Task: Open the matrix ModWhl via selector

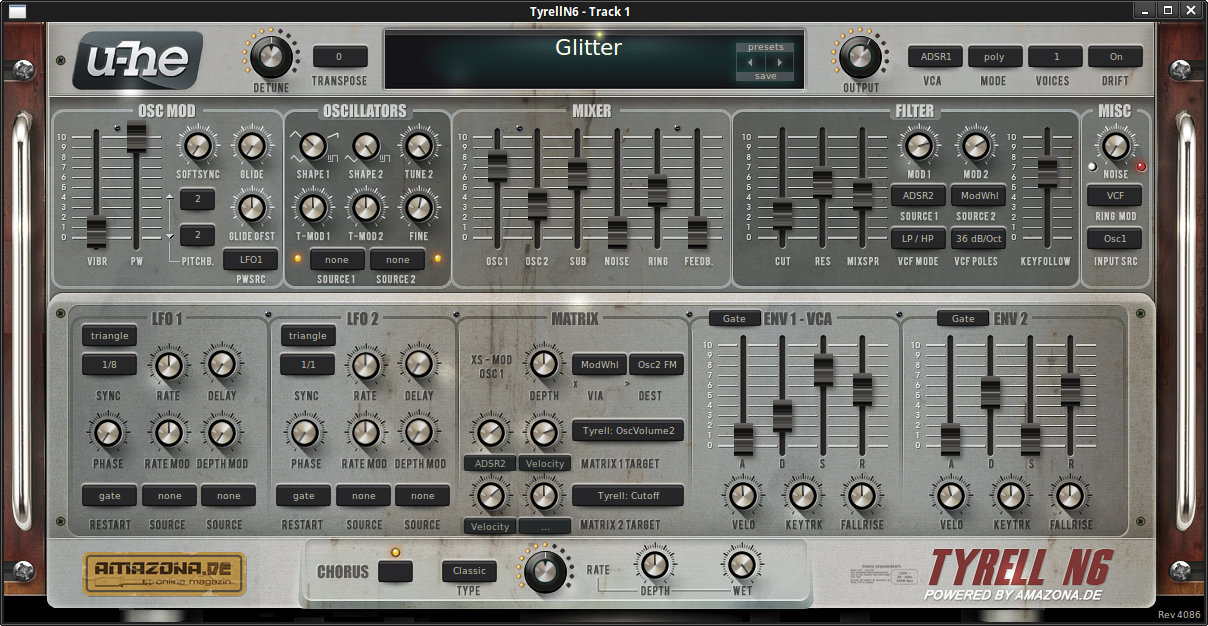Action: coord(598,365)
